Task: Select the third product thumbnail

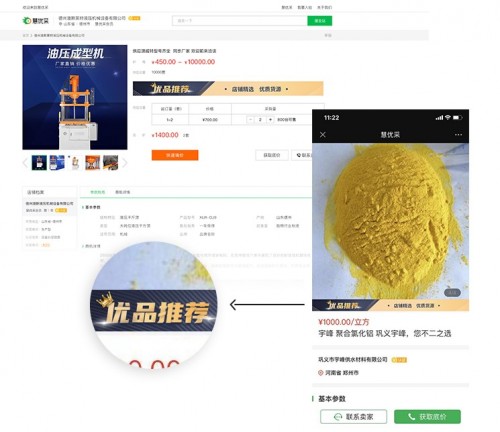Action: pyautogui.click(x=75, y=163)
